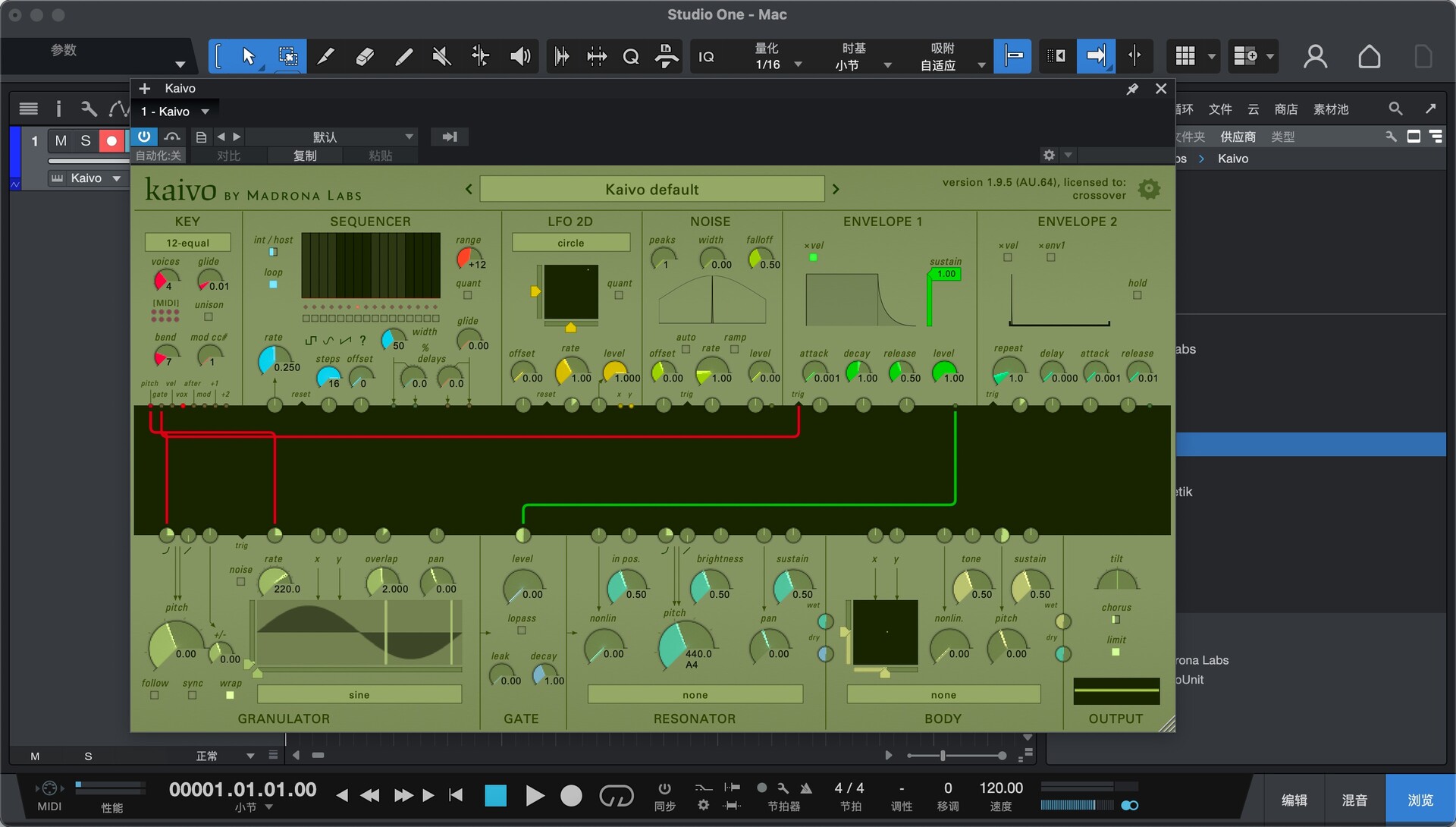Toggle loop in transport bar

[616, 795]
